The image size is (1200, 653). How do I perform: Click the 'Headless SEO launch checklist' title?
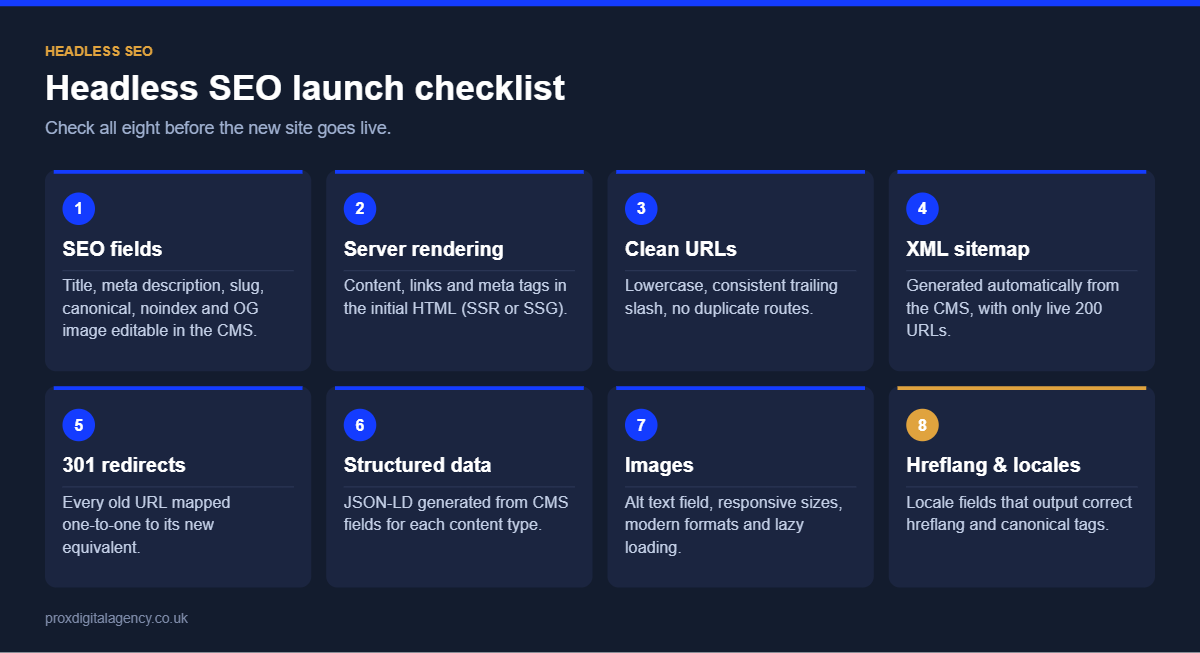point(305,88)
